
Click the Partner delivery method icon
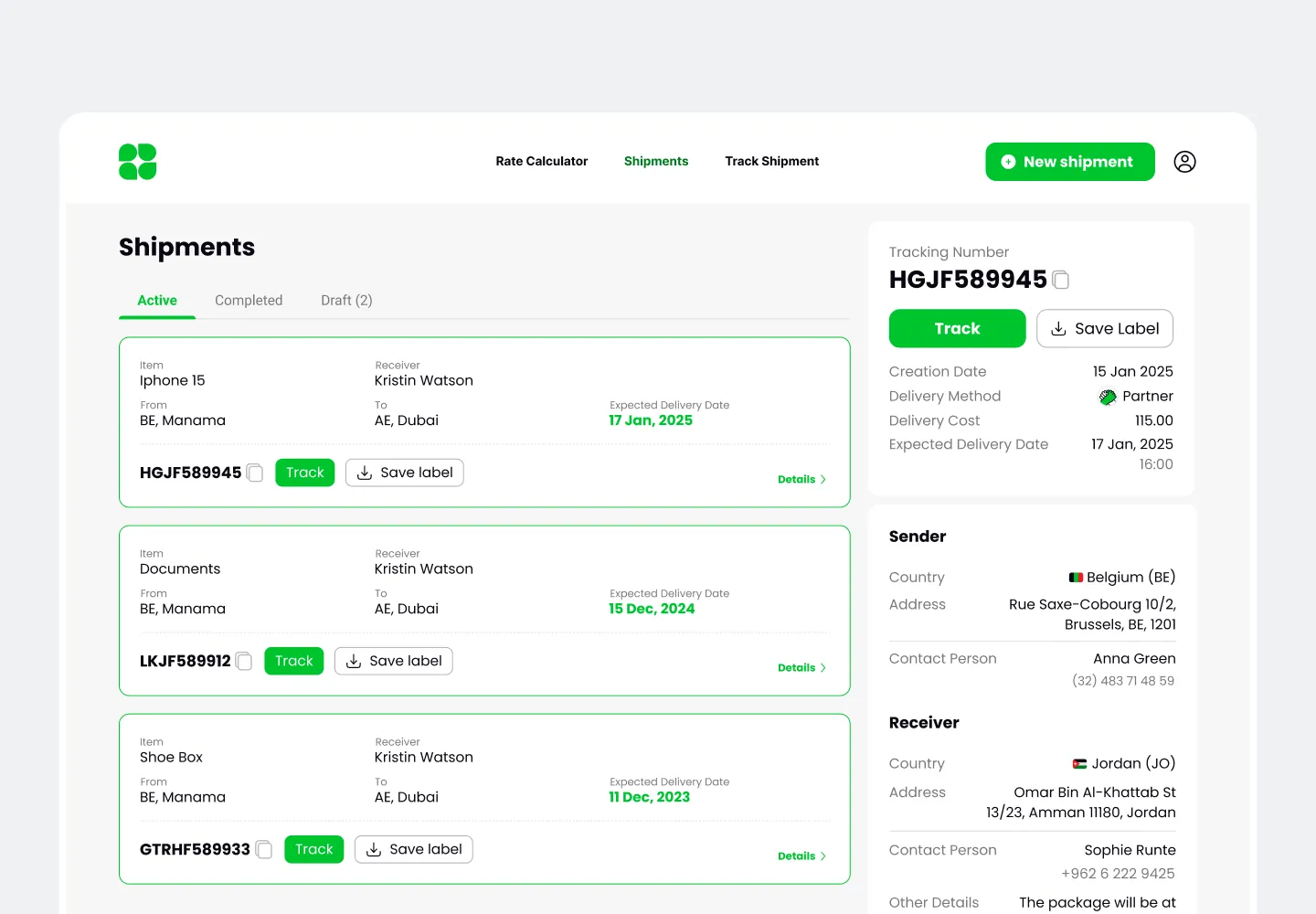(x=1108, y=397)
